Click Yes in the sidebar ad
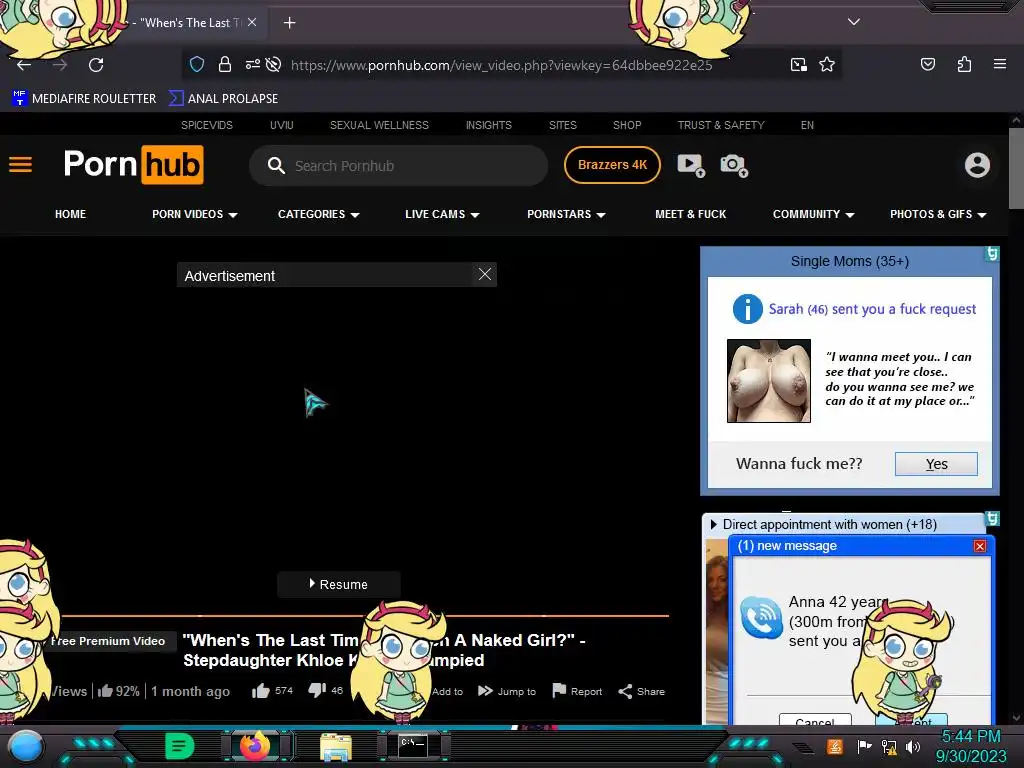This screenshot has height=768, width=1024. 936,464
